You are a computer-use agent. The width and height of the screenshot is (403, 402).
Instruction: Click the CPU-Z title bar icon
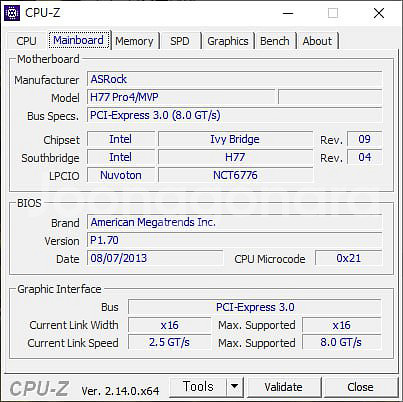(x=12, y=13)
